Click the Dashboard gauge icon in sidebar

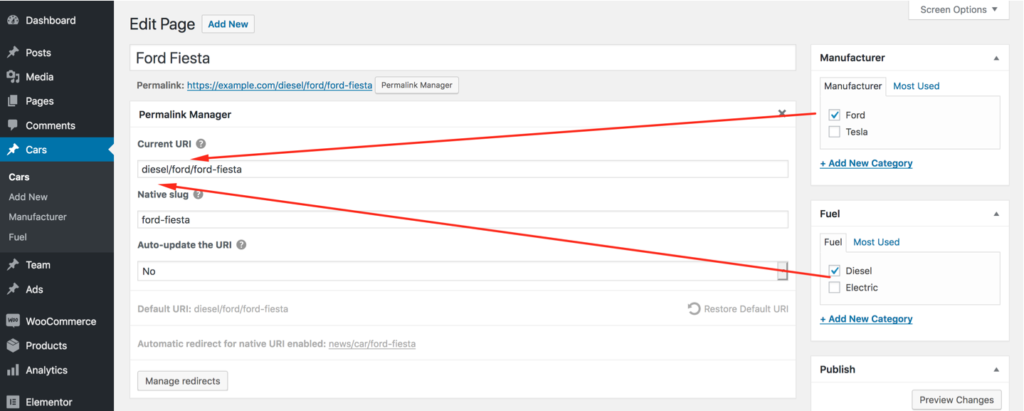tap(12, 20)
